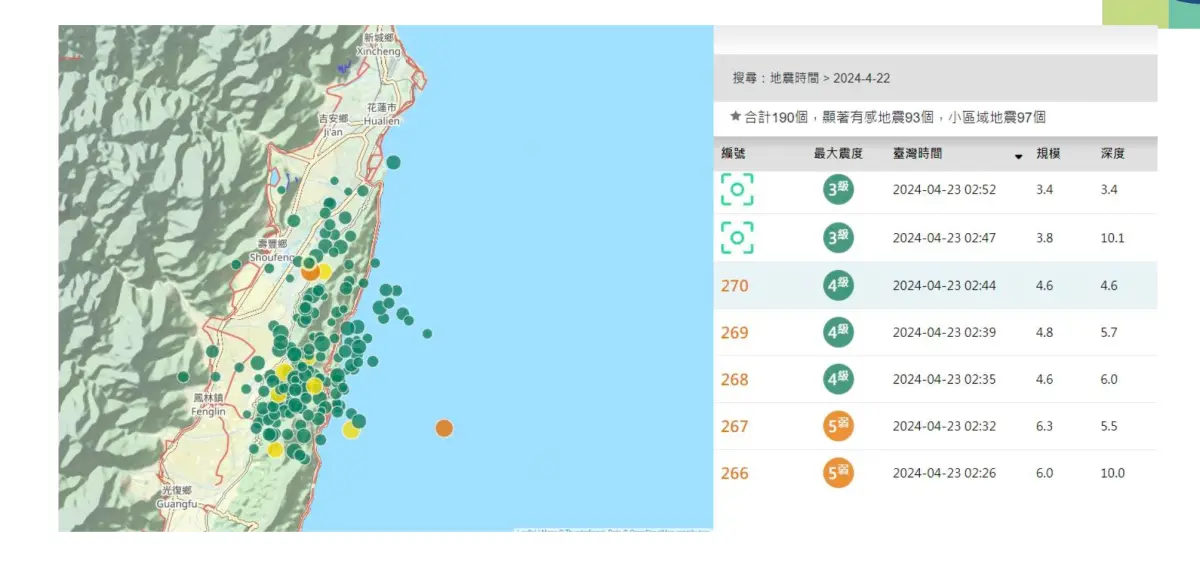Viewport: 1200px width, 576px height.
Task: Click the 編號 column header
Action: [x=733, y=153]
